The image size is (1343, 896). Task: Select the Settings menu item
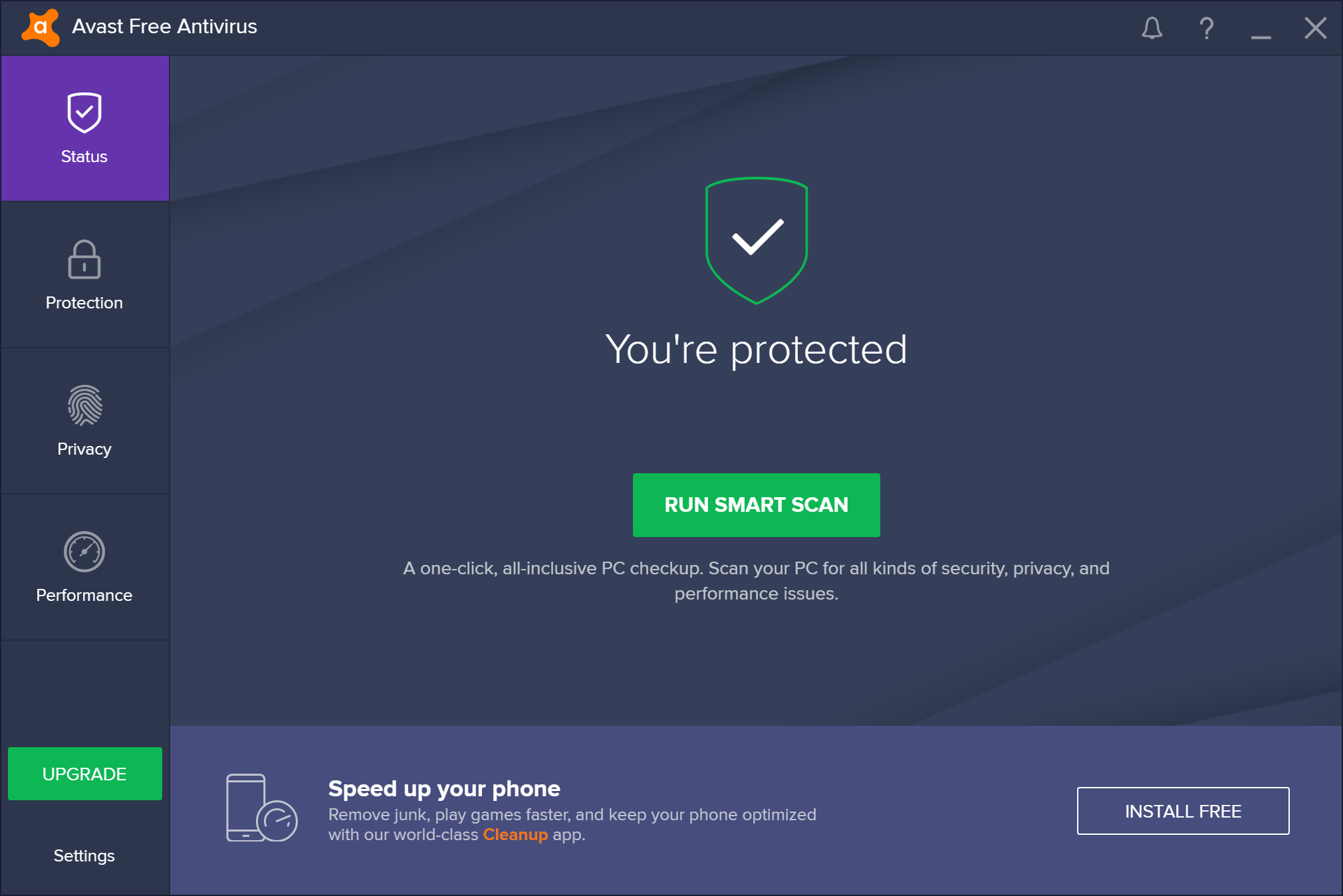[x=85, y=855]
